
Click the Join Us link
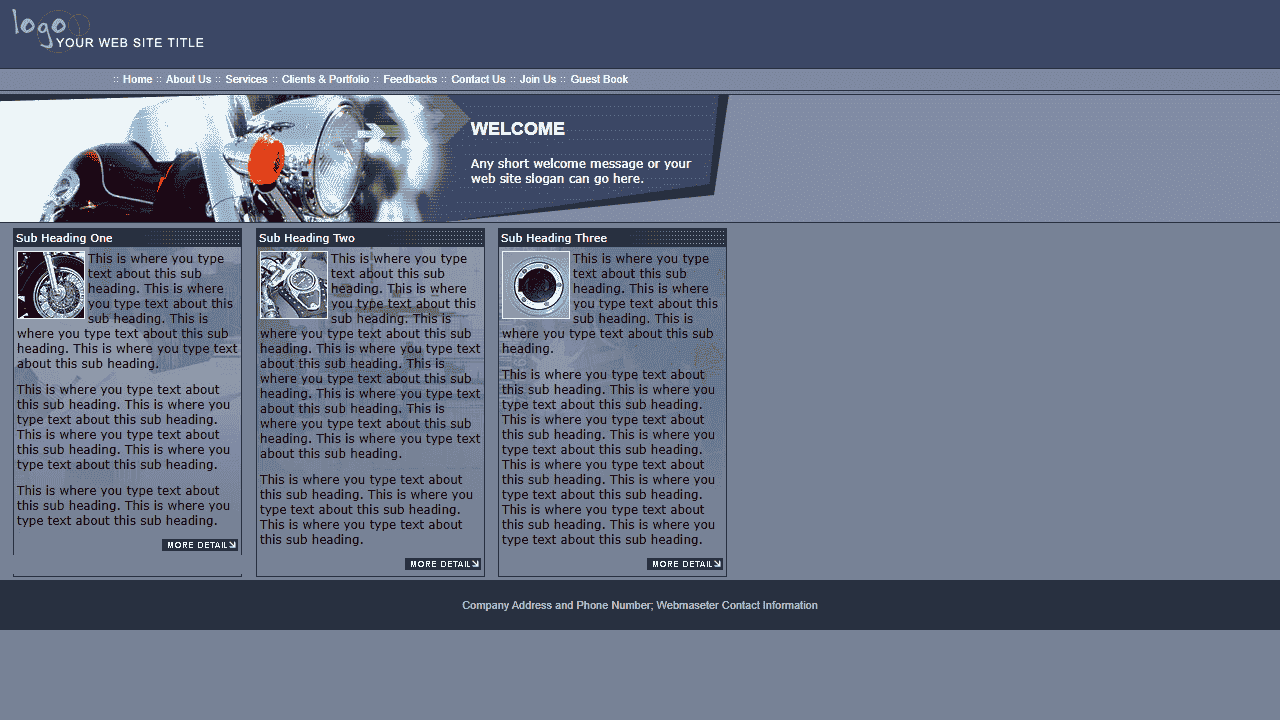point(538,80)
